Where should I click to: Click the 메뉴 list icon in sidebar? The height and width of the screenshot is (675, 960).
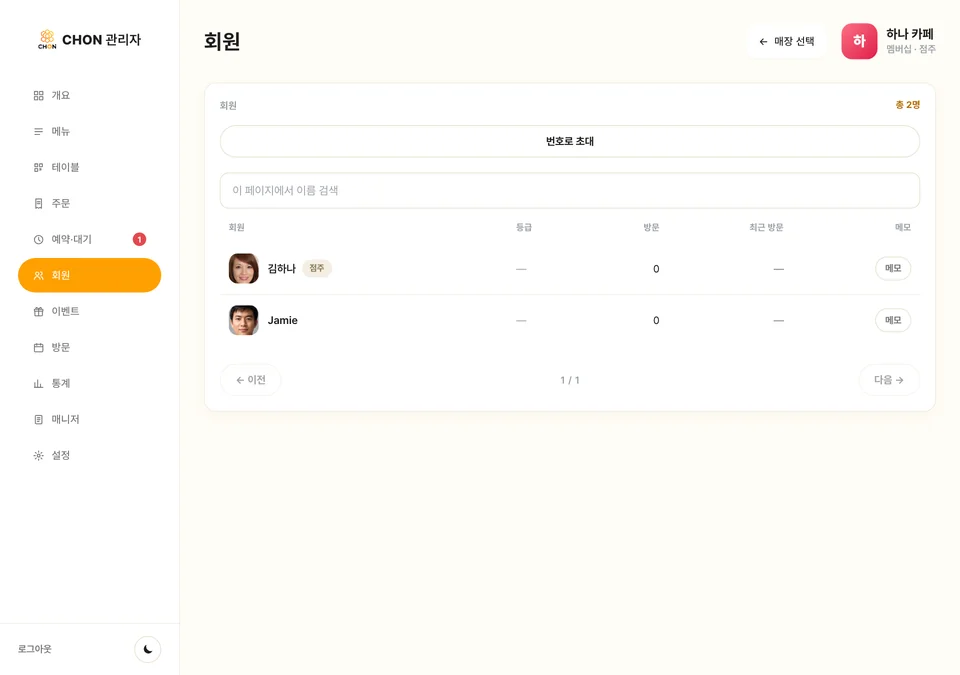click(39, 132)
